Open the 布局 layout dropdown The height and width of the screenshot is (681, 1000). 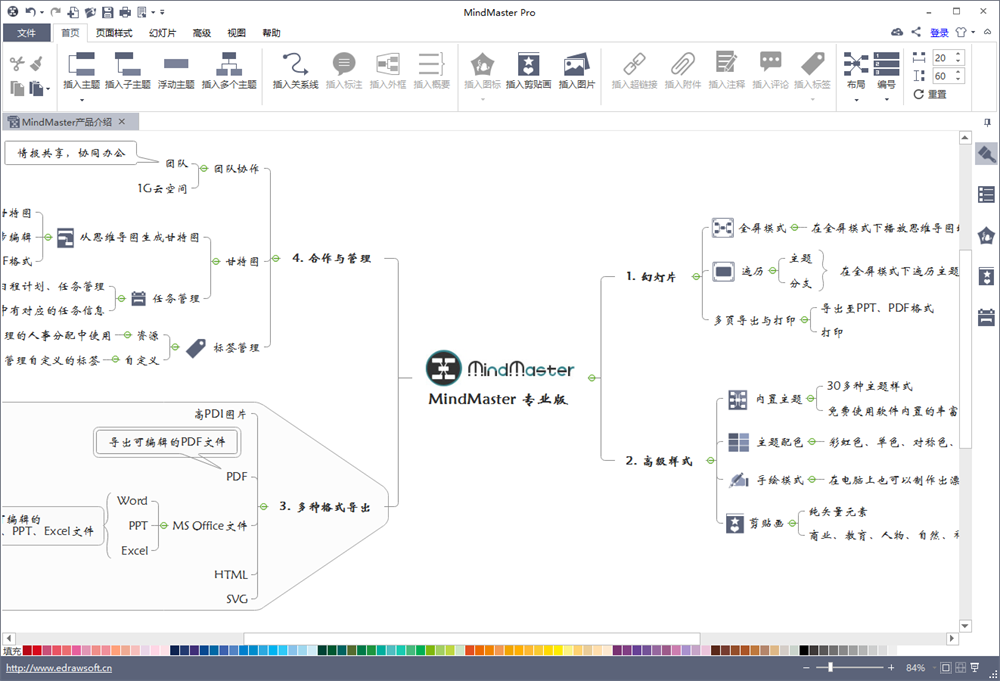coord(856,100)
